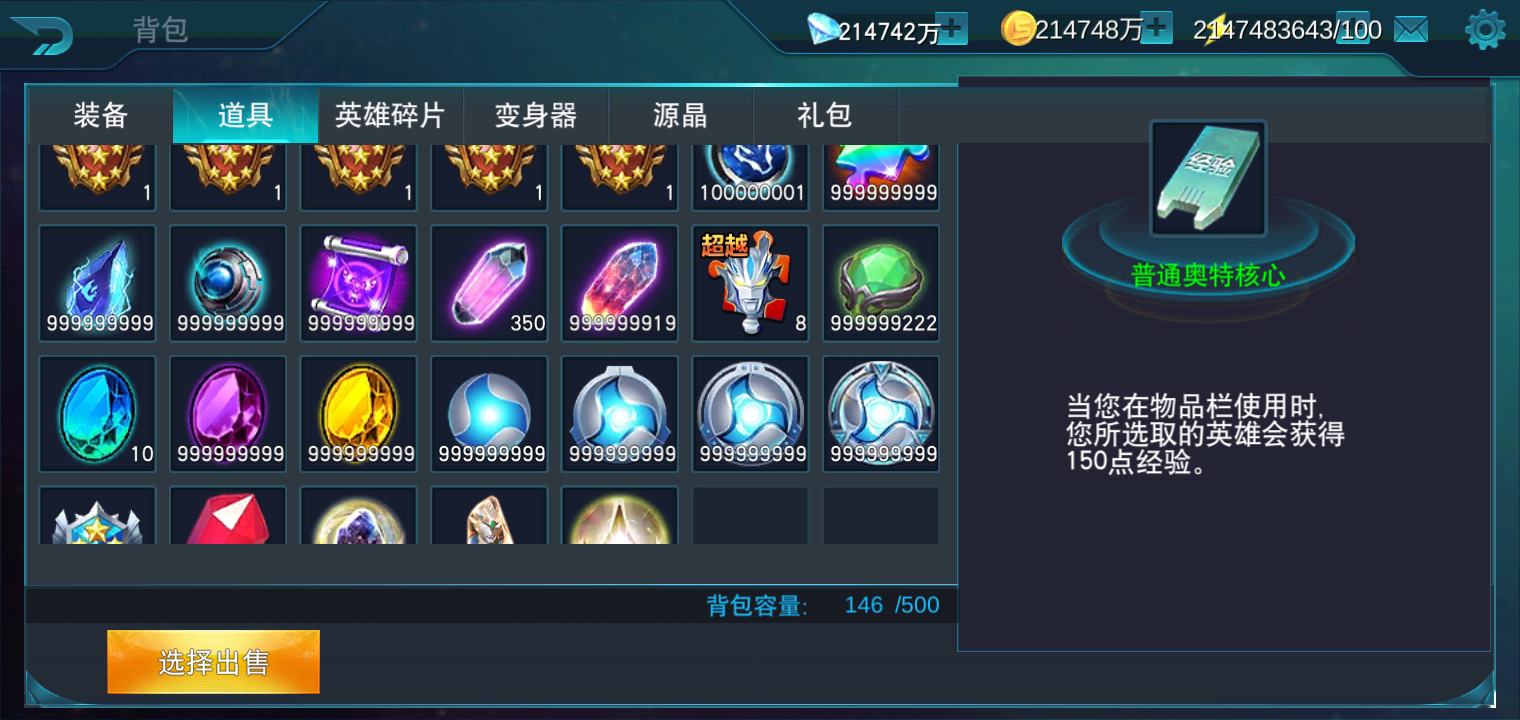Select the pink crystal with count 350

[x=489, y=283]
